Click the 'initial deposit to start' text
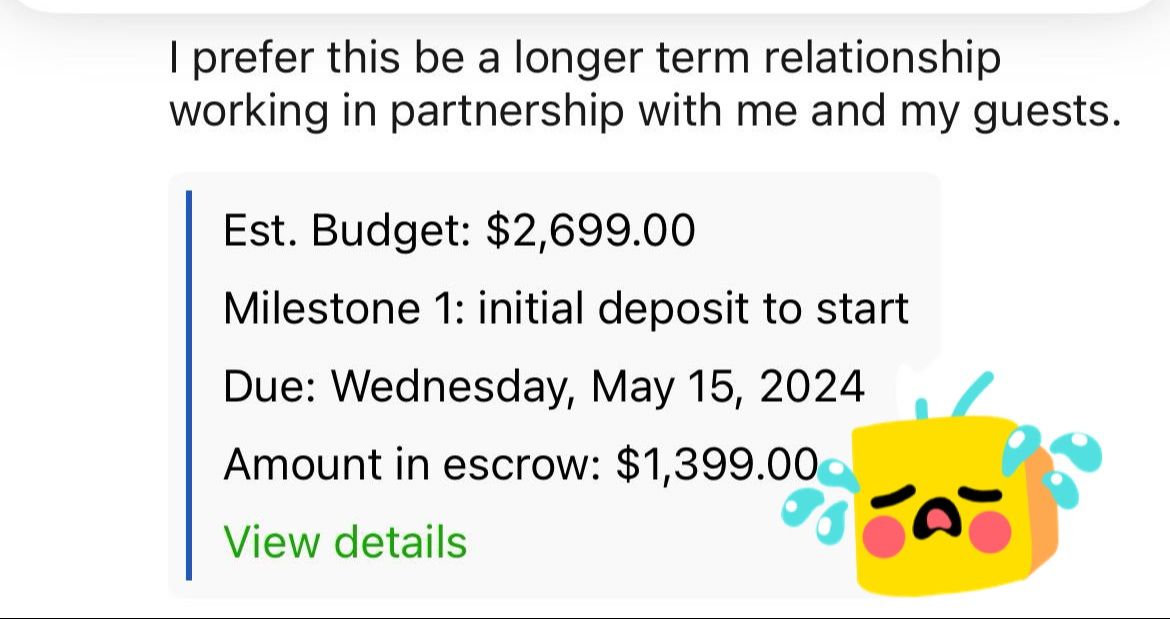The height and width of the screenshot is (619, 1170). pos(693,308)
